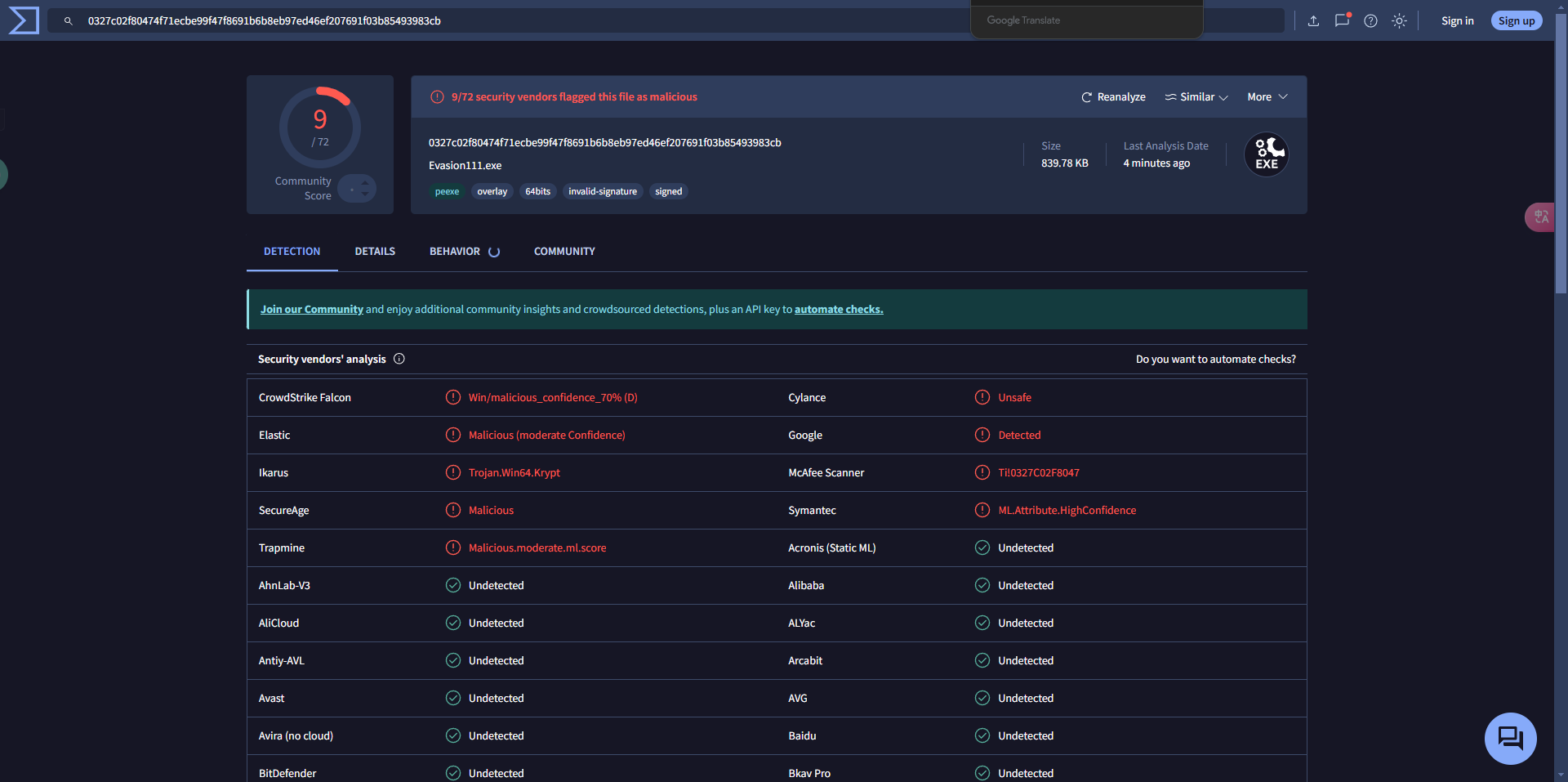Click the Sign up button
The width and height of the screenshot is (1568, 782).
click(1517, 21)
